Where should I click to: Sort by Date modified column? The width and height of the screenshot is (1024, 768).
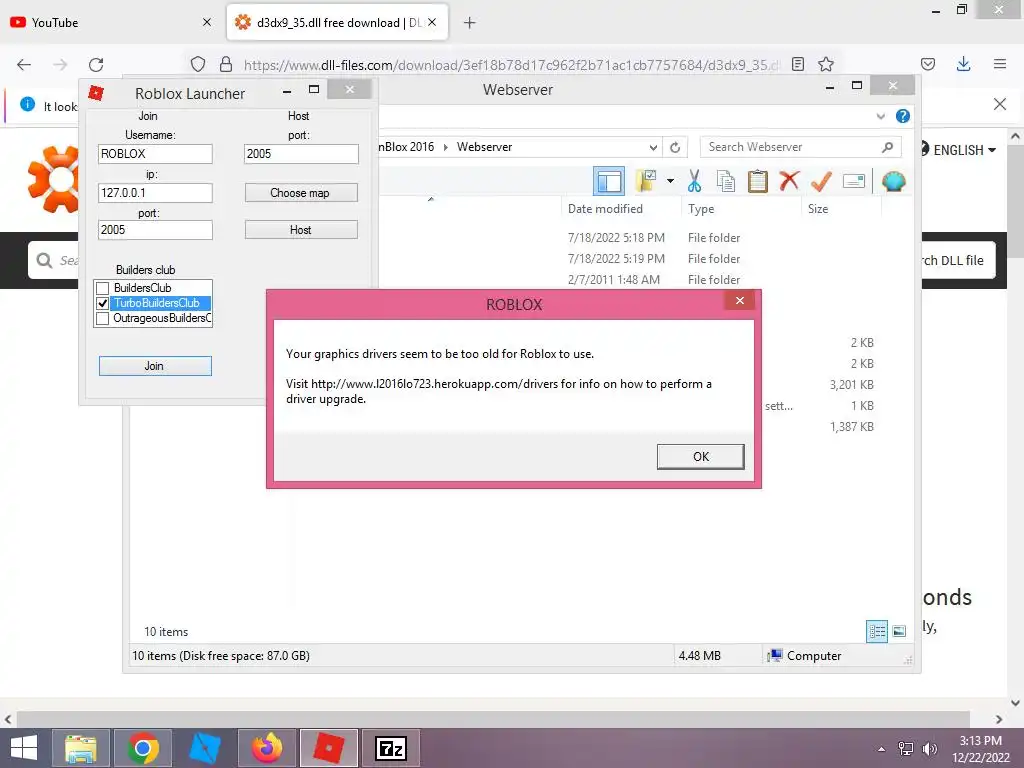605,209
